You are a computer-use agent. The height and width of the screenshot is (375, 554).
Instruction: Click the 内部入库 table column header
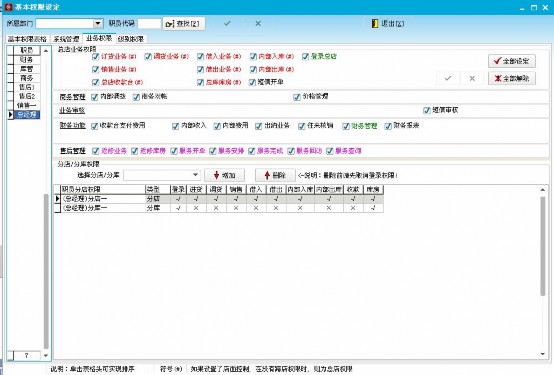pyautogui.click(x=300, y=189)
